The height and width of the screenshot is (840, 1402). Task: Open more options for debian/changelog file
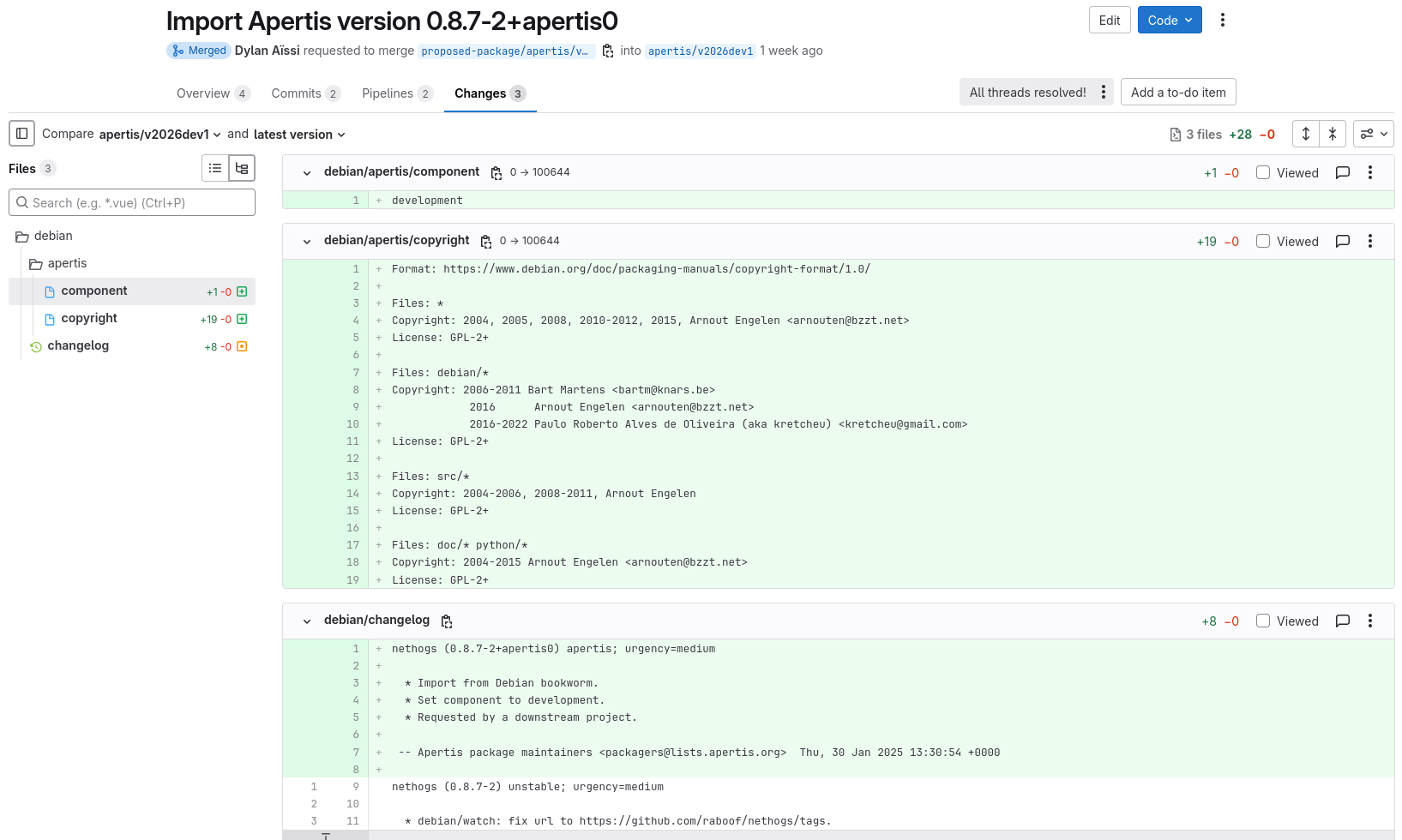click(1370, 621)
